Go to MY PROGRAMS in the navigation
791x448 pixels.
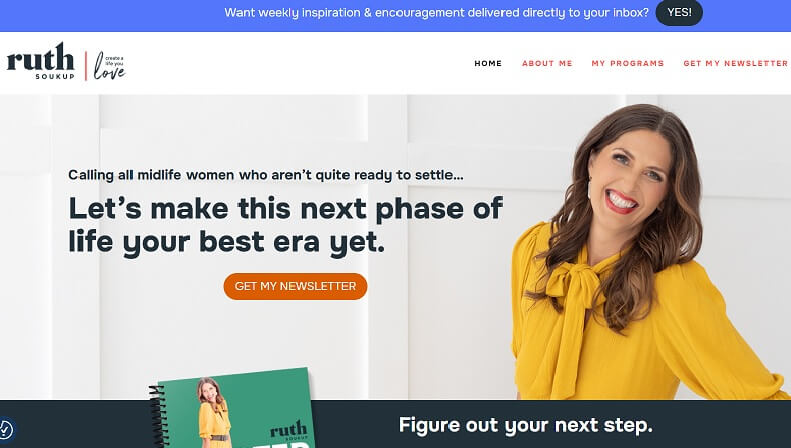[628, 64]
